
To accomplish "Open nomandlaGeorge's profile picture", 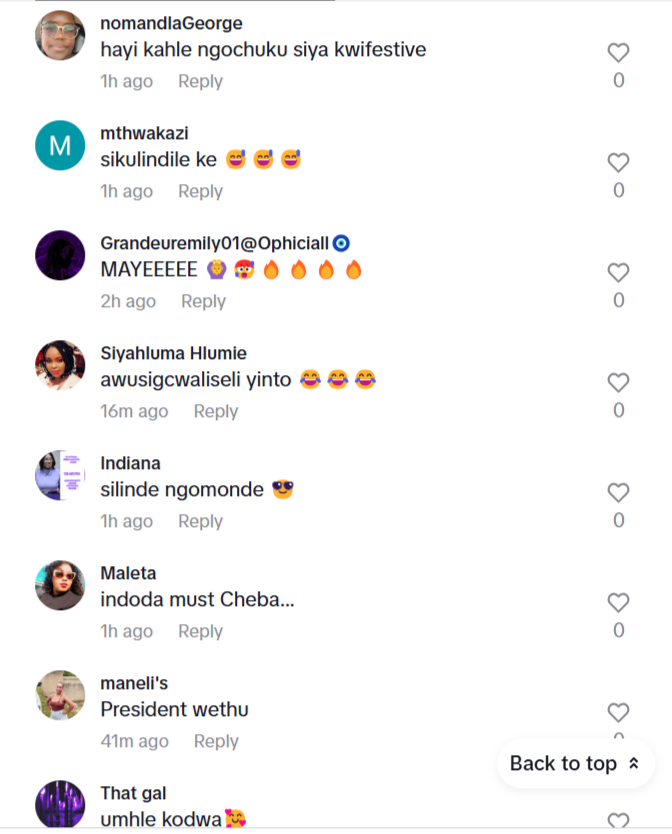I will [x=60, y=36].
